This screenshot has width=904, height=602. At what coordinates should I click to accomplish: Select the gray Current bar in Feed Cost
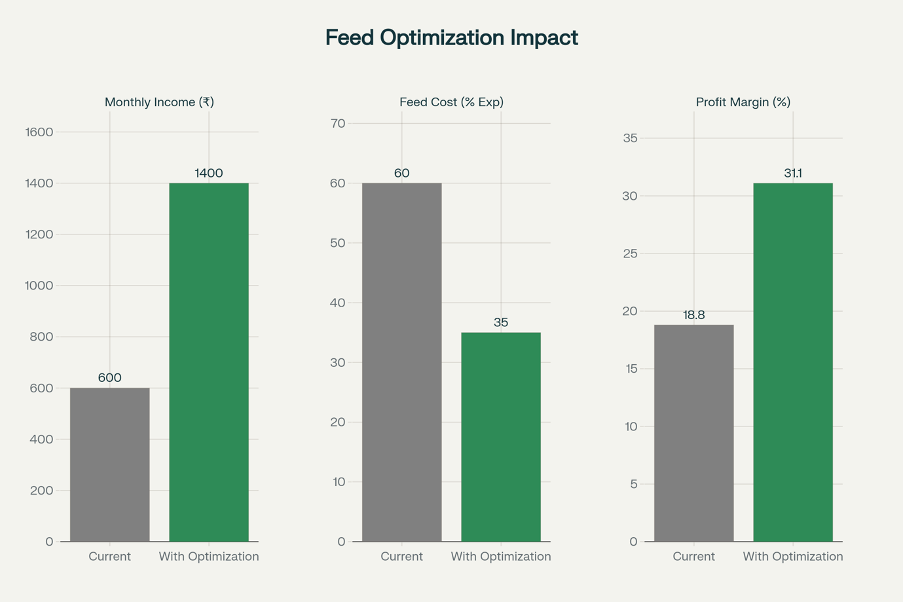(401, 362)
